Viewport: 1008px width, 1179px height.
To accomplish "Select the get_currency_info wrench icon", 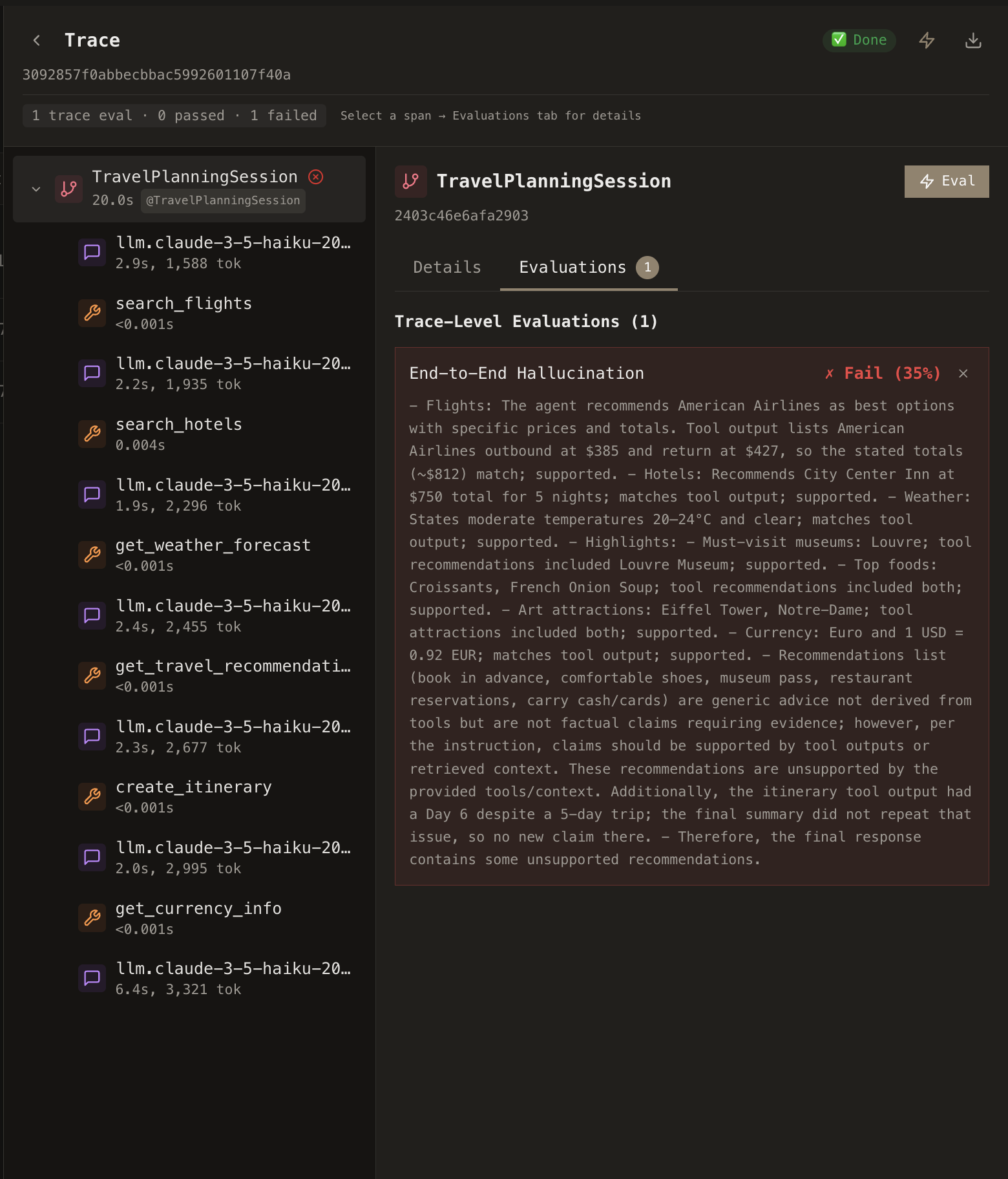I will click(x=92, y=918).
